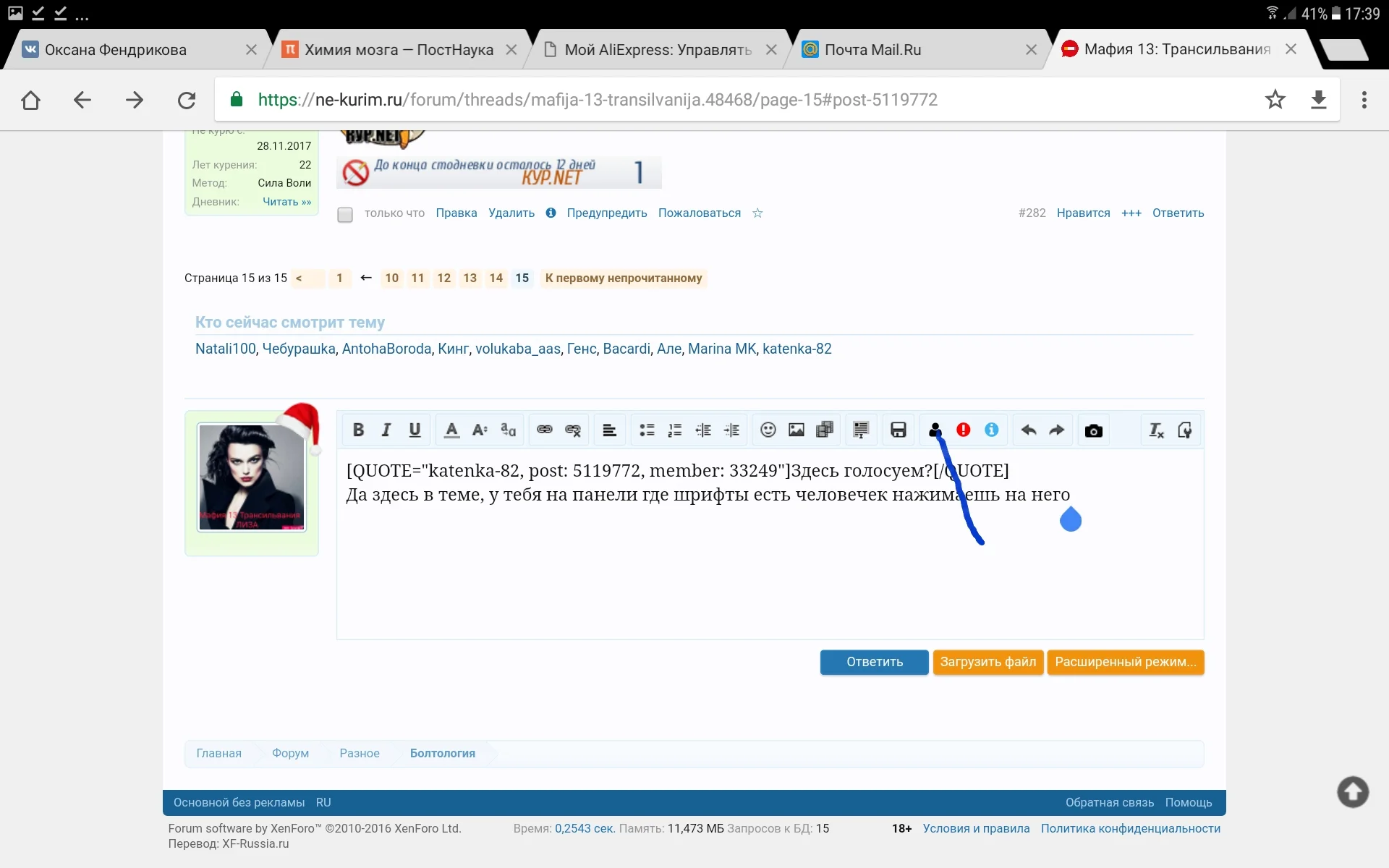Toggle bold formatting in the editor

coord(358,430)
